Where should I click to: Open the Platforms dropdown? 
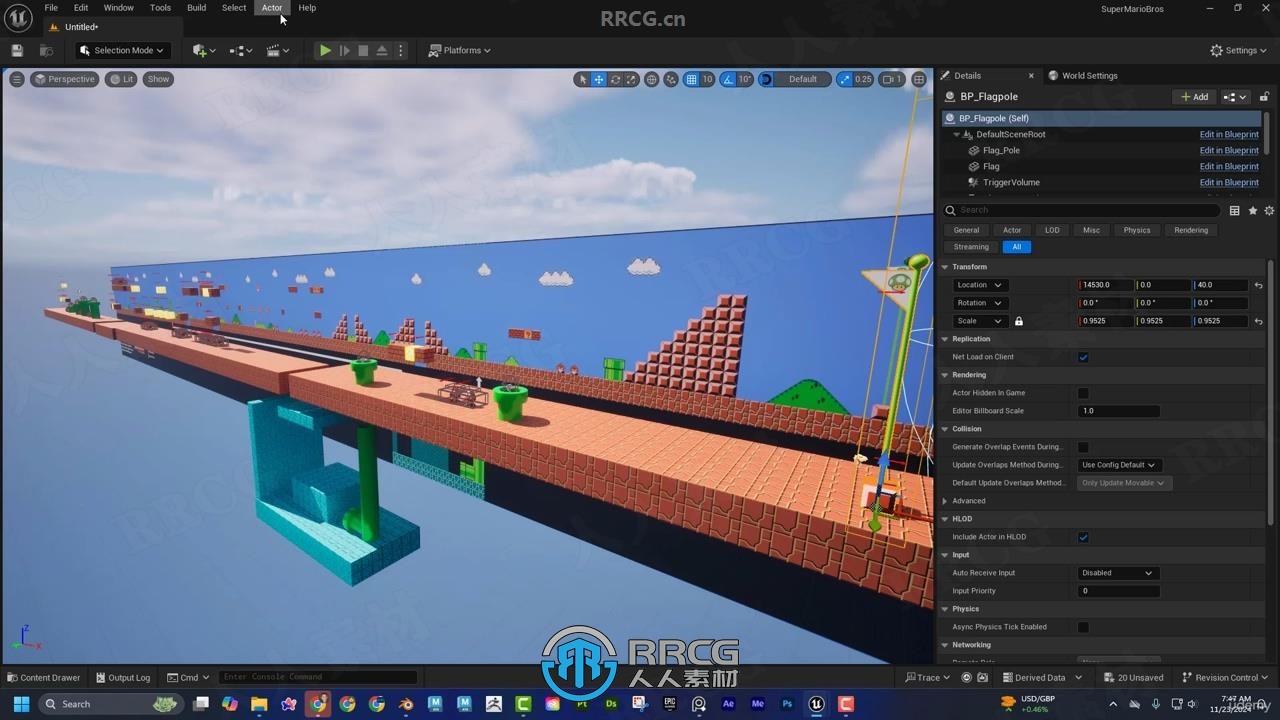point(460,50)
